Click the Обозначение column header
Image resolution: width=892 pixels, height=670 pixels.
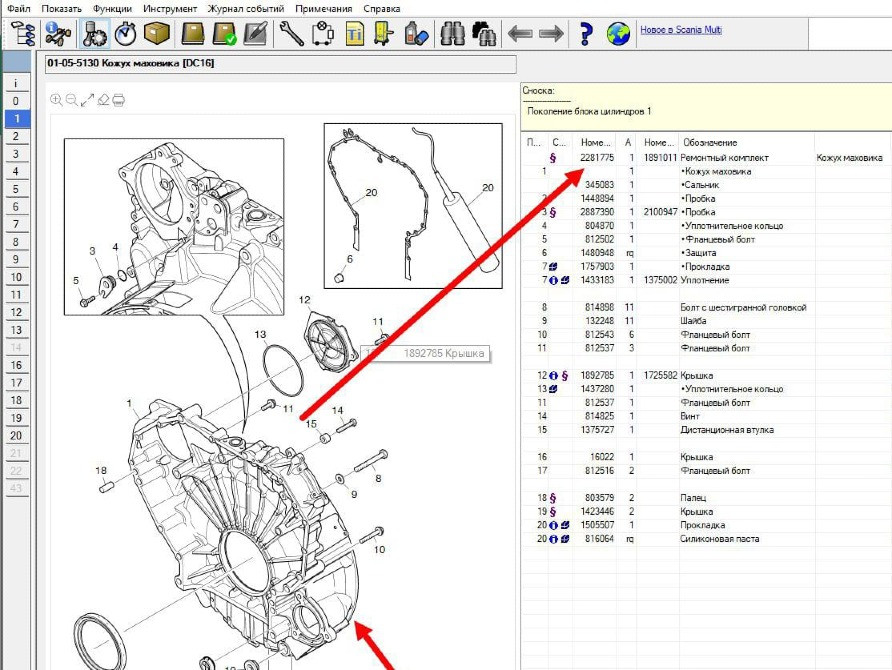[x=710, y=143]
